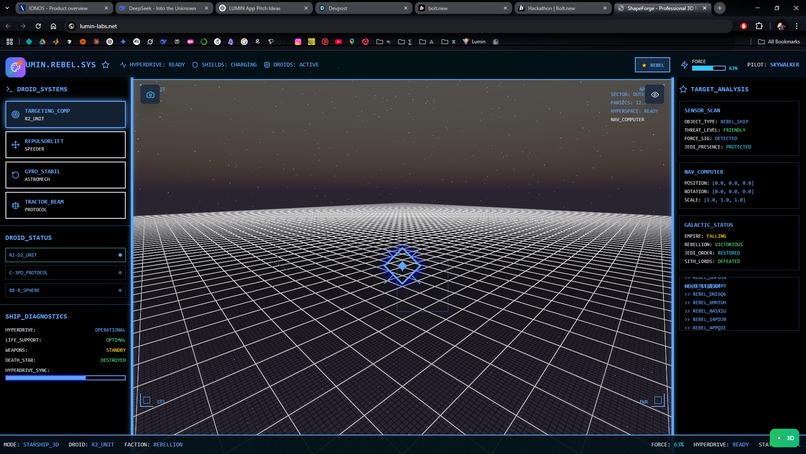This screenshot has width=806, height=454.
Task: Click MODE: STARSHIP_3D in status bar
Action: click(31, 444)
